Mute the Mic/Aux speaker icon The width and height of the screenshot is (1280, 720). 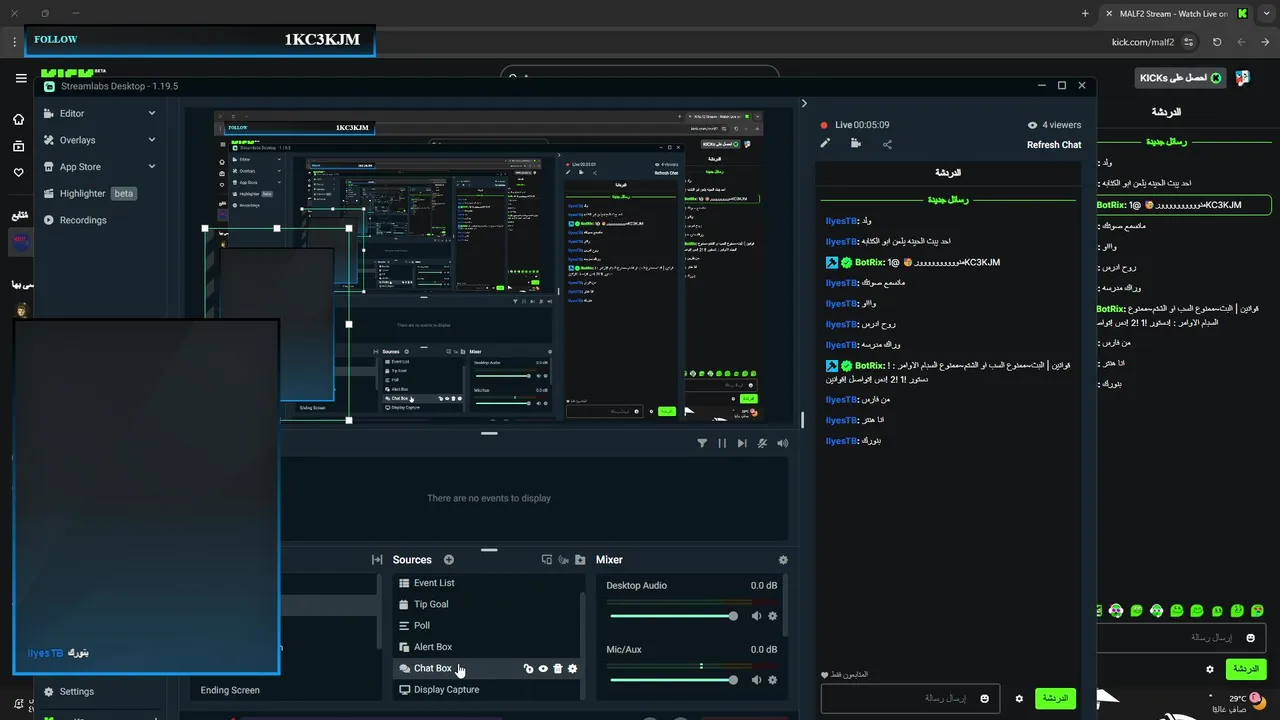pos(757,680)
